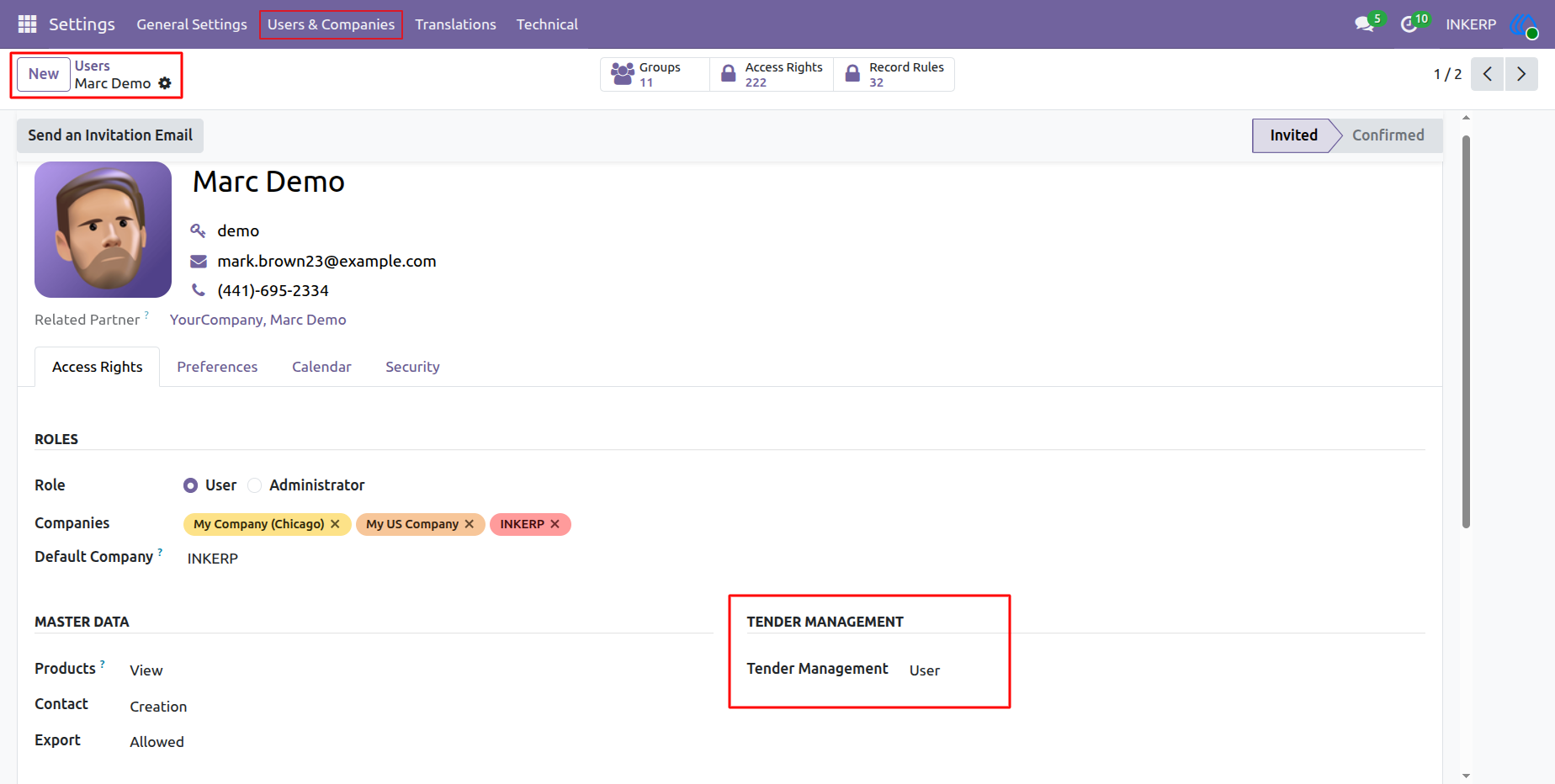Open the General Settings menu
This screenshot has height=784, width=1555.
192,24
